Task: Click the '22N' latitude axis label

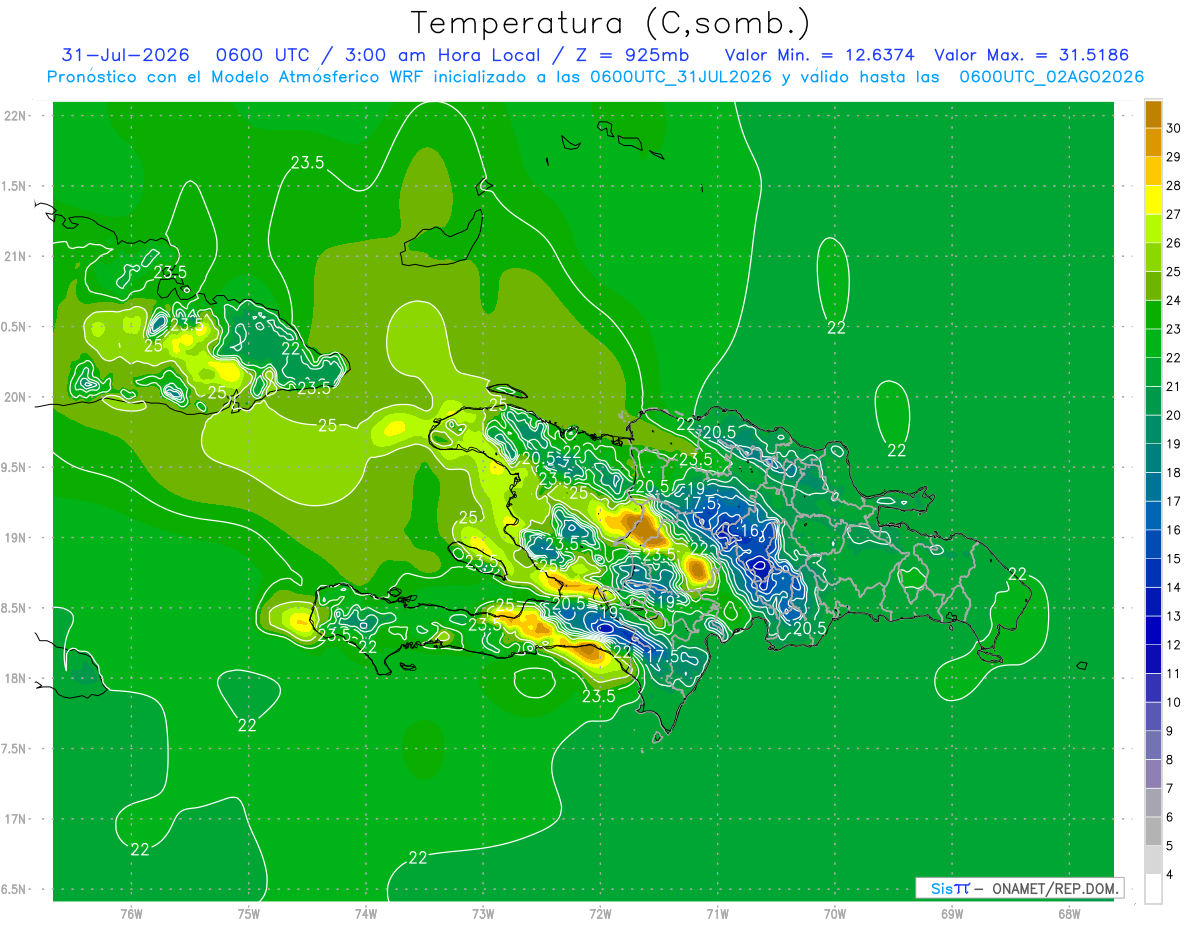Action: click(x=15, y=116)
